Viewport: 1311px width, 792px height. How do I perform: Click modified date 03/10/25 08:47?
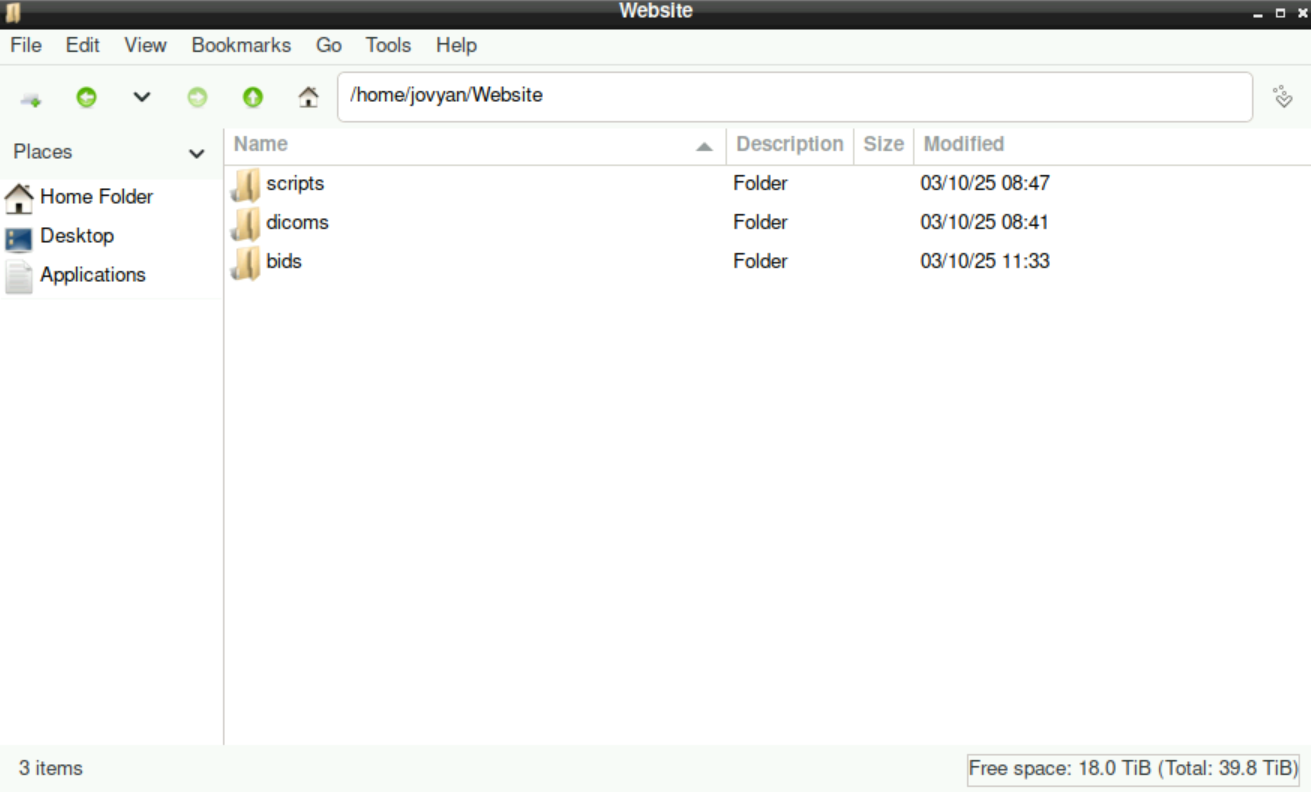(x=985, y=184)
